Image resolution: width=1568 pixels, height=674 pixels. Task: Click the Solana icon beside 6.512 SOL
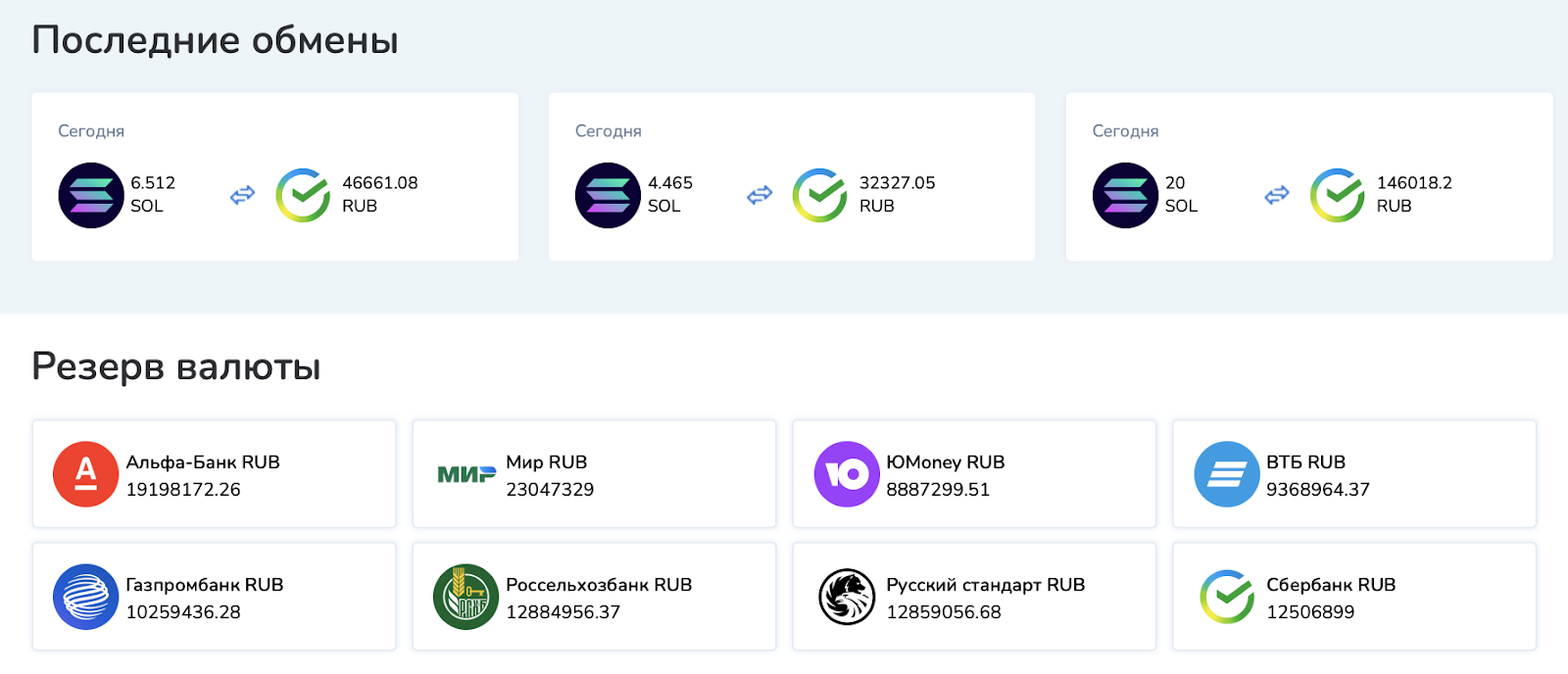(91, 195)
